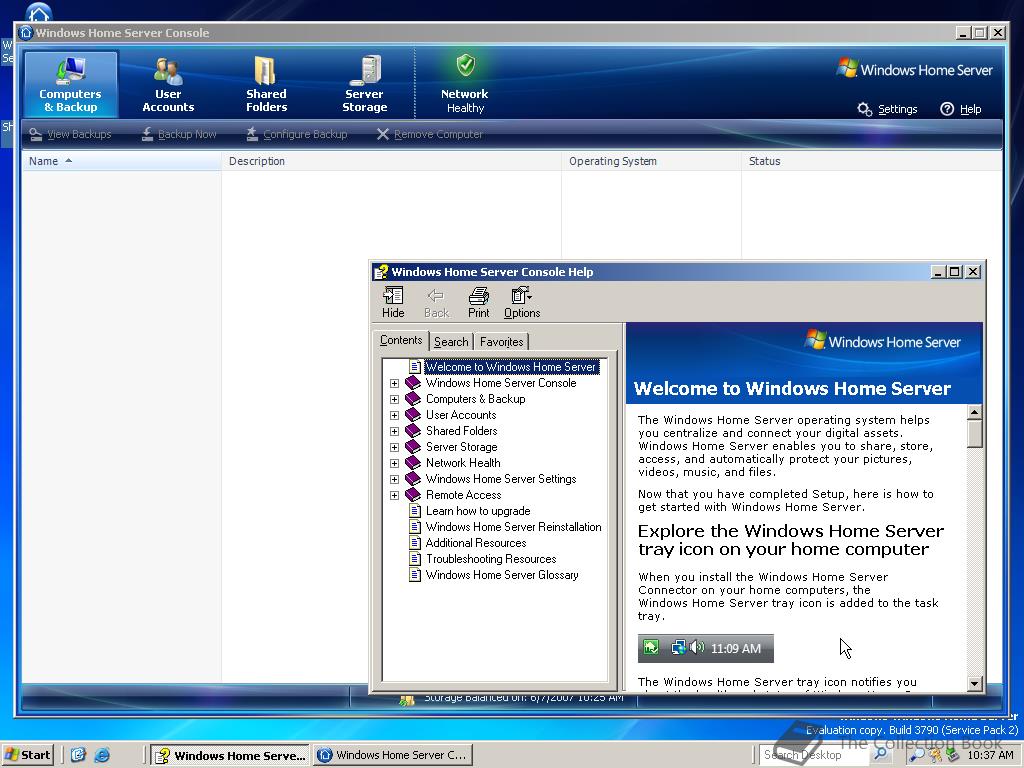The width and height of the screenshot is (1024, 768).
Task: Minimize the Help window
Action: click(938, 272)
